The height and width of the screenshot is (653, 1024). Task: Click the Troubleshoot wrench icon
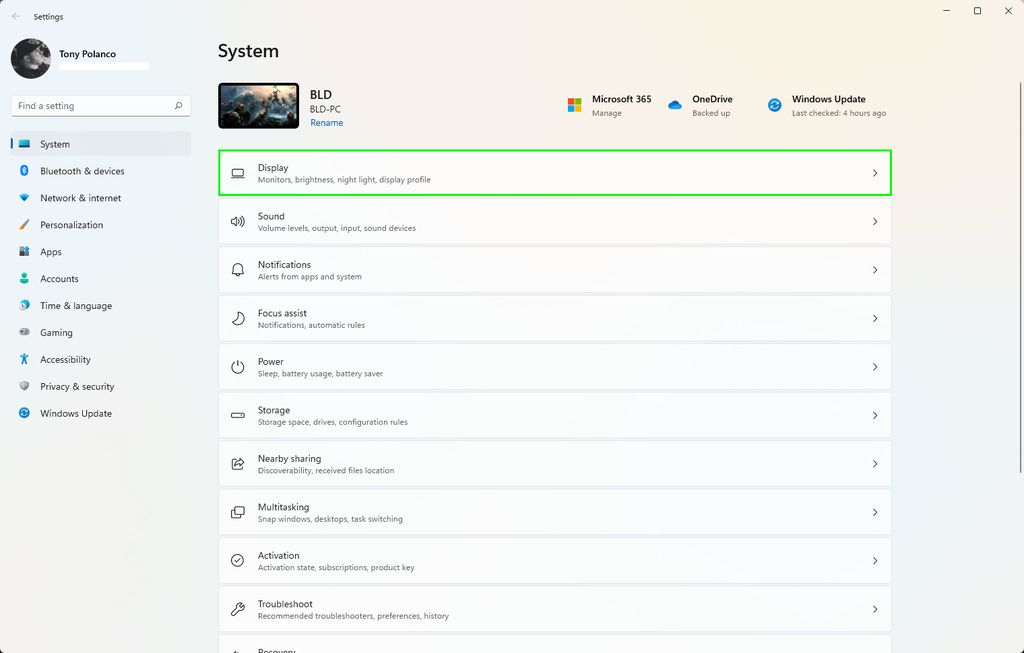[x=238, y=609]
